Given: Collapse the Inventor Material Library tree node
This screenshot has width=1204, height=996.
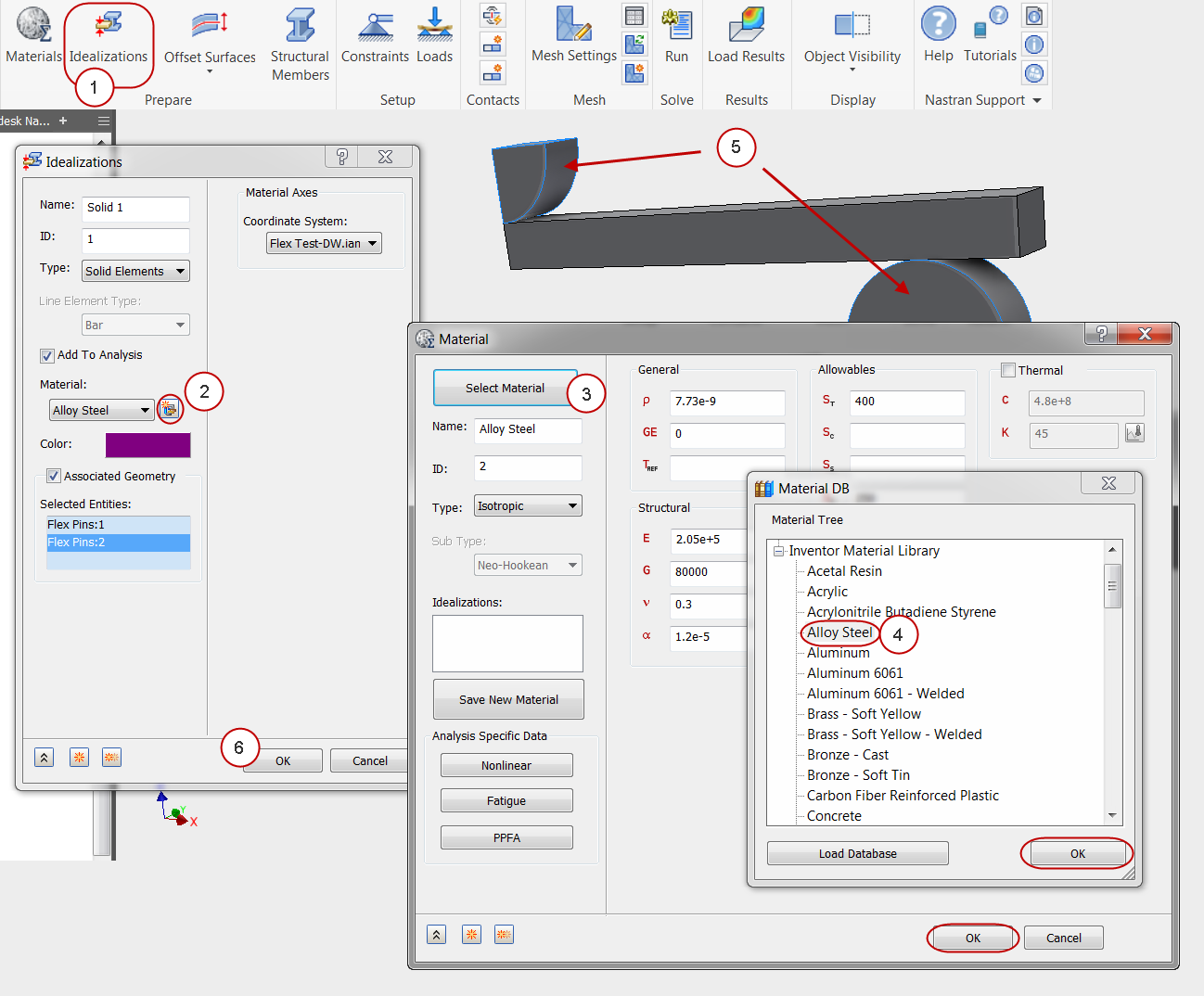Looking at the screenshot, I should (779, 551).
